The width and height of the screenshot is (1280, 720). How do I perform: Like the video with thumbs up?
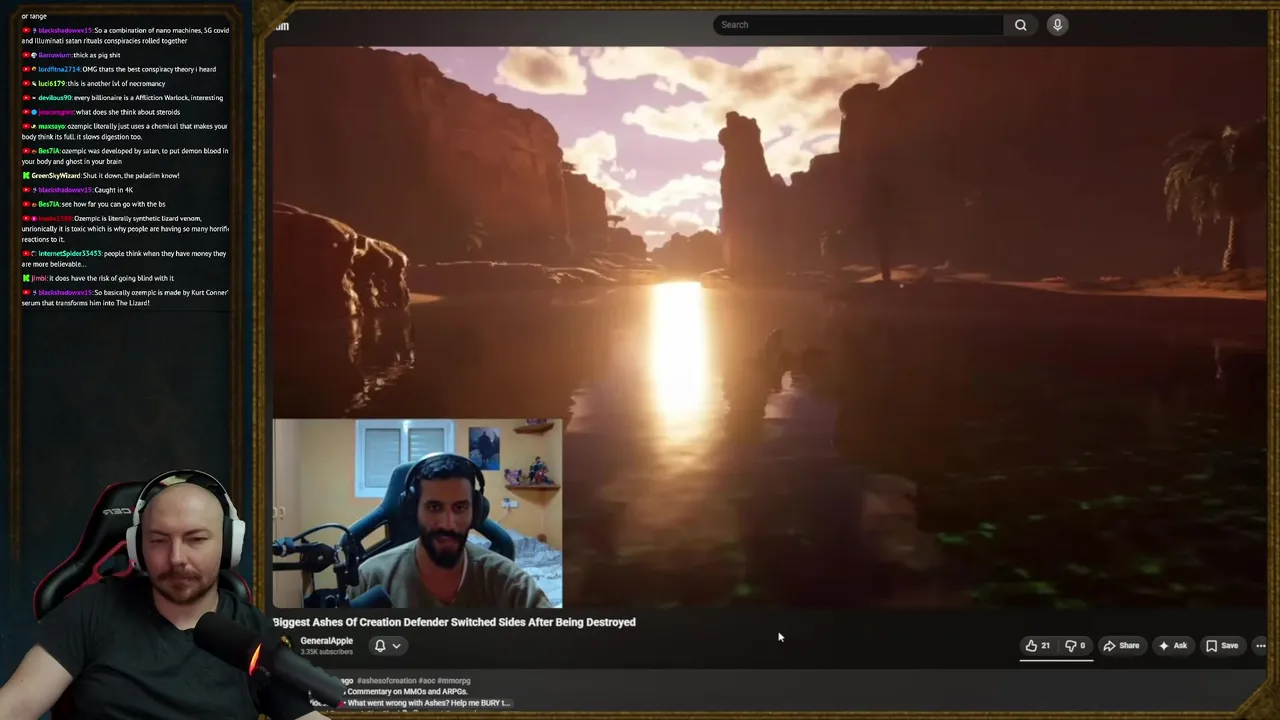coord(1038,646)
